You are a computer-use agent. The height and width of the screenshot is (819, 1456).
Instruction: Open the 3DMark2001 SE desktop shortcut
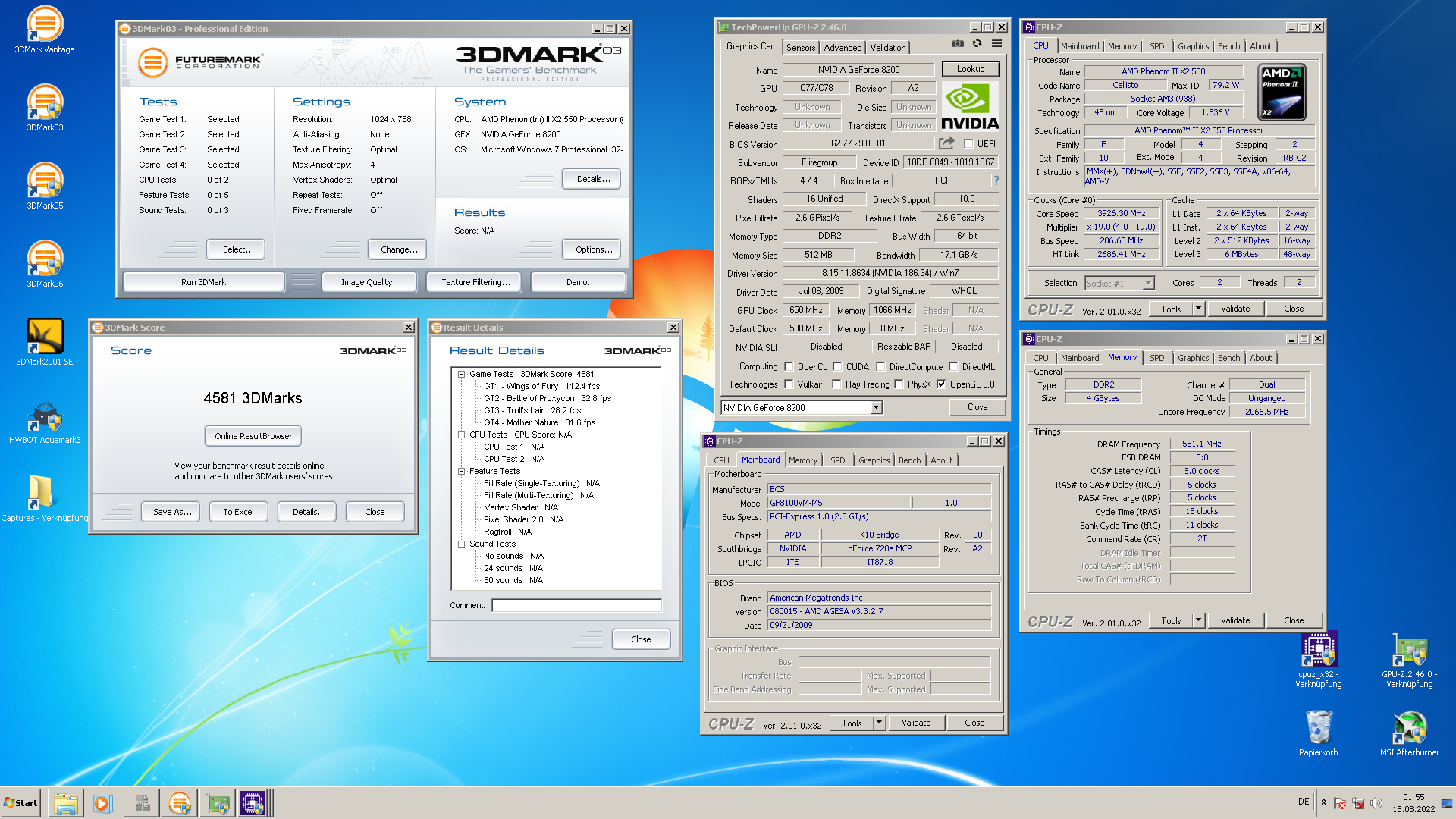point(45,343)
